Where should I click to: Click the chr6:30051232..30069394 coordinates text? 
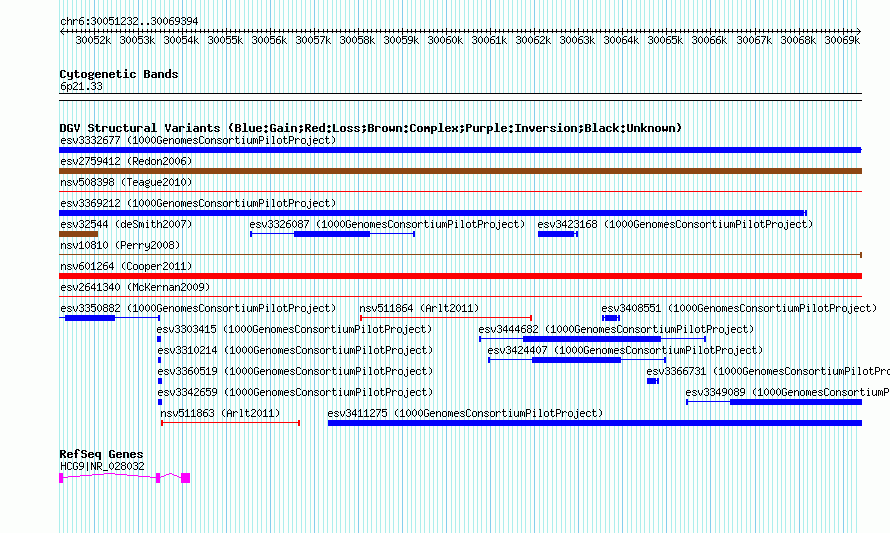coord(129,22)
